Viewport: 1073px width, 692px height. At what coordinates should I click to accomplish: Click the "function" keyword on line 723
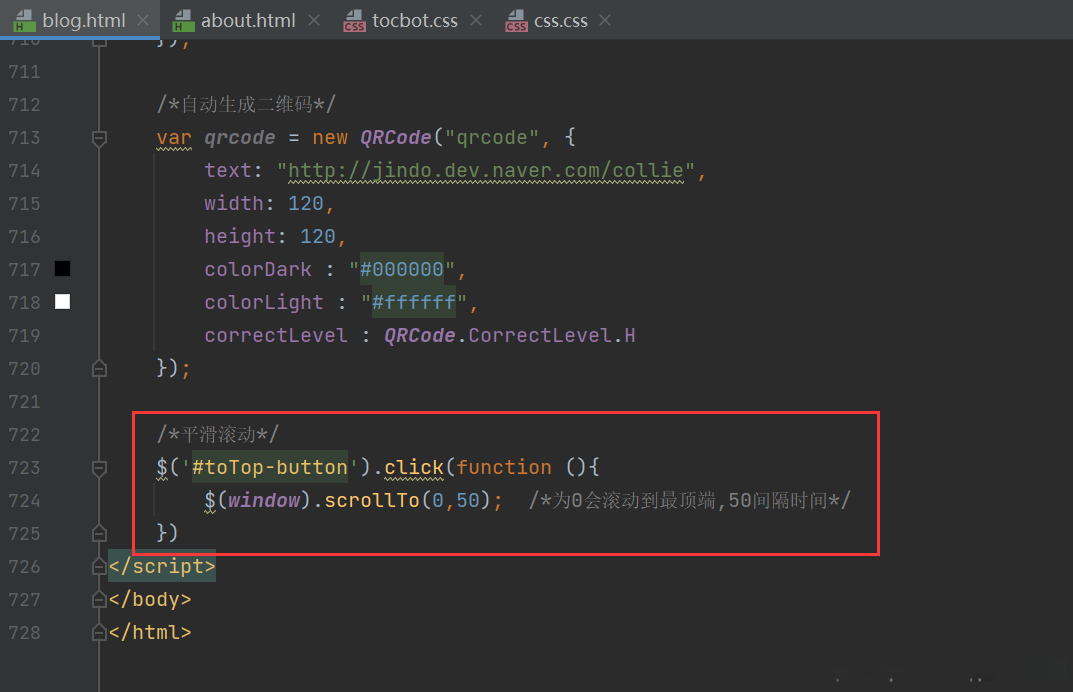coord(504,467)
